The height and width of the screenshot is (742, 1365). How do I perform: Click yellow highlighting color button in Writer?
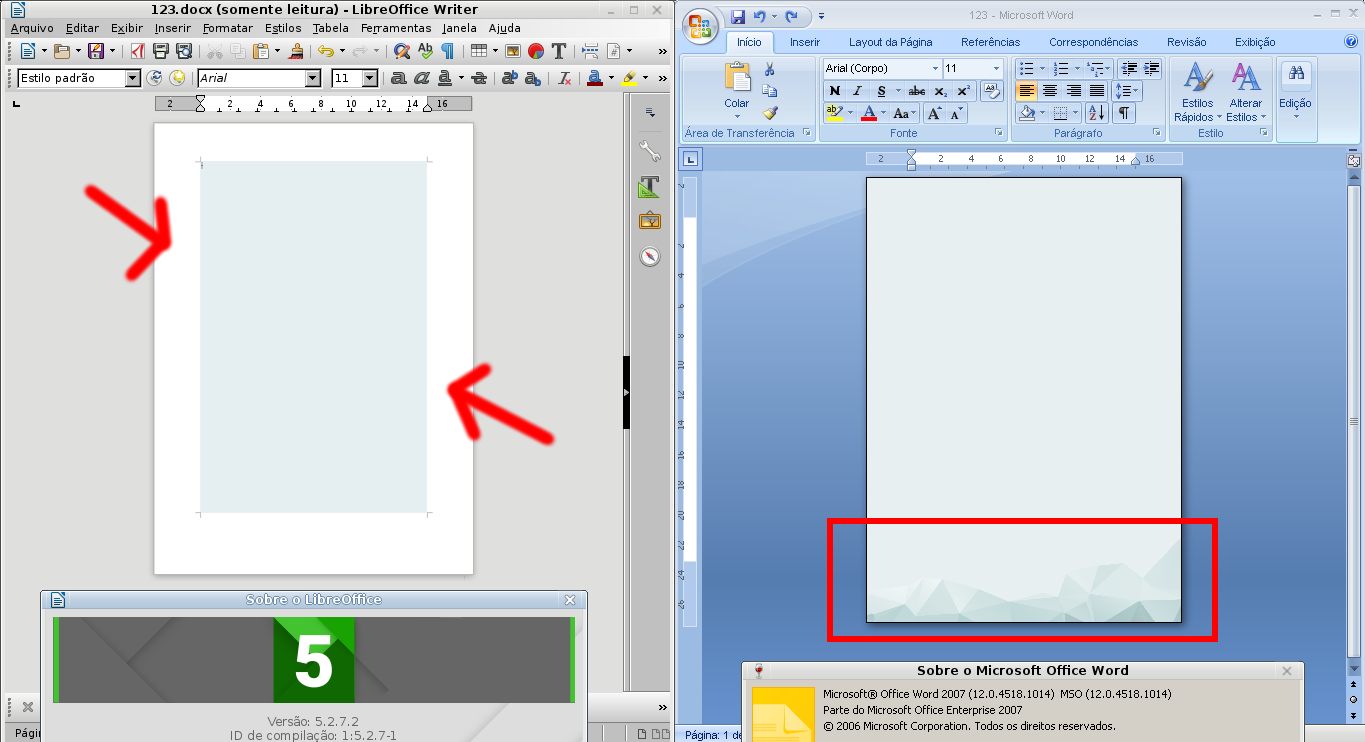[x=629, y=78]
